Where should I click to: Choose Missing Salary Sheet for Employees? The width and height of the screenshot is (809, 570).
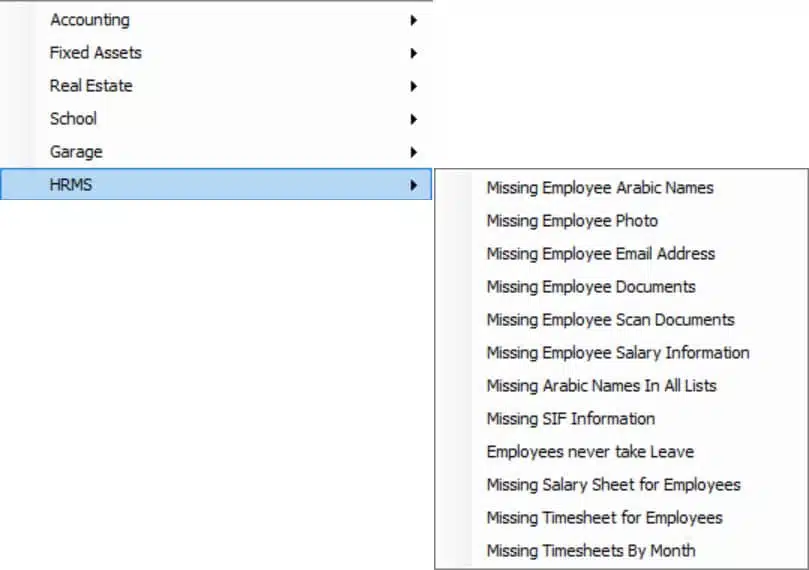[x=621, y=485]
